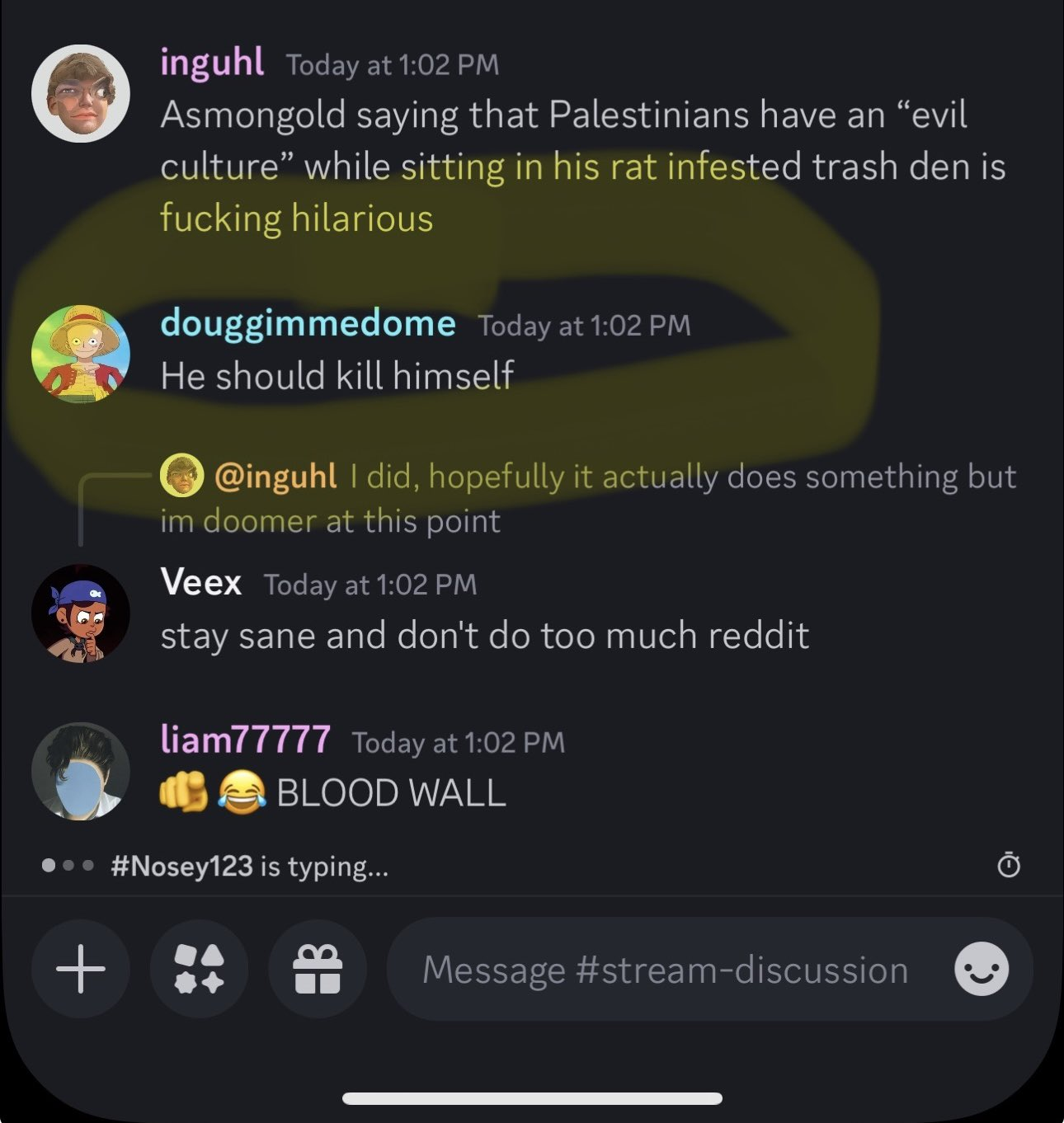Focus the Message #stream-discussion field

point(665,970)
